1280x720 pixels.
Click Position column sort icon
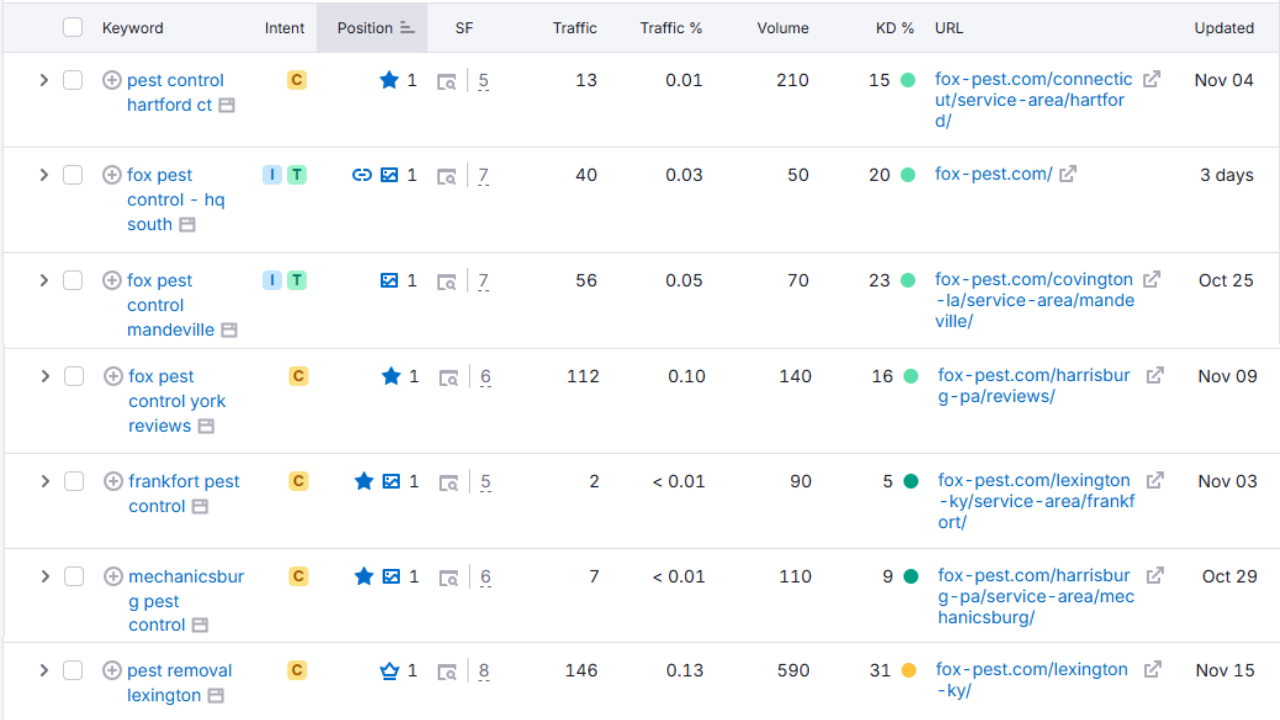[407, 28]
